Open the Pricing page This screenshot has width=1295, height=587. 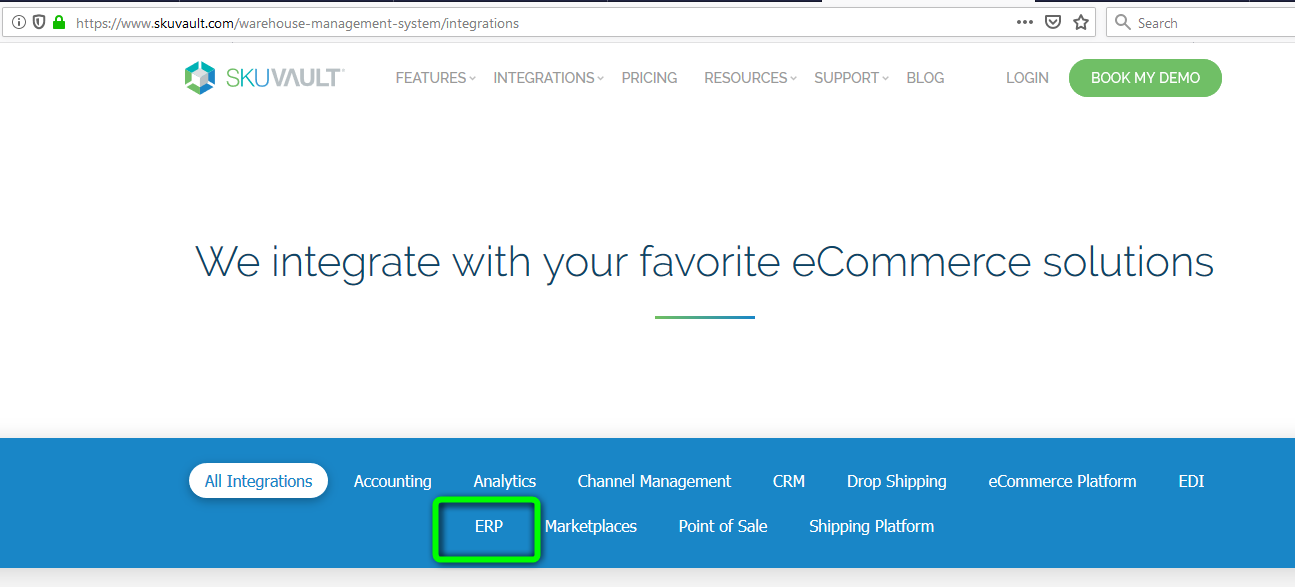649,78
